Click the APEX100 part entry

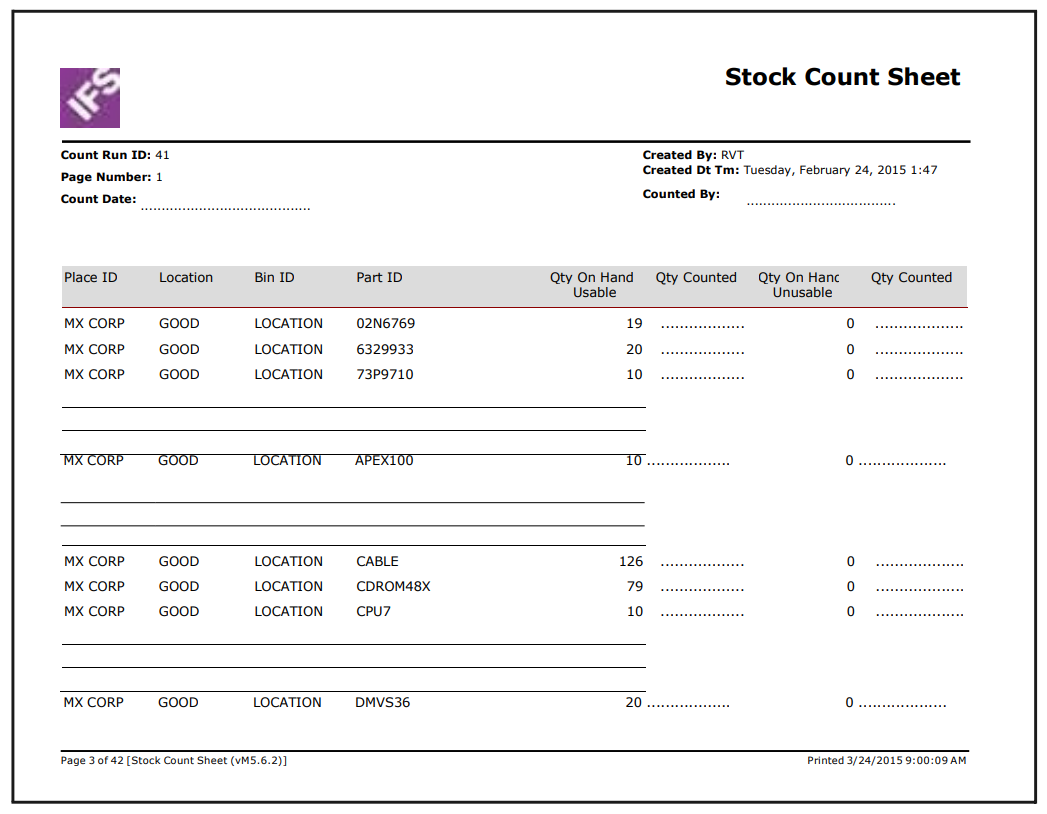tap(384, 461)
